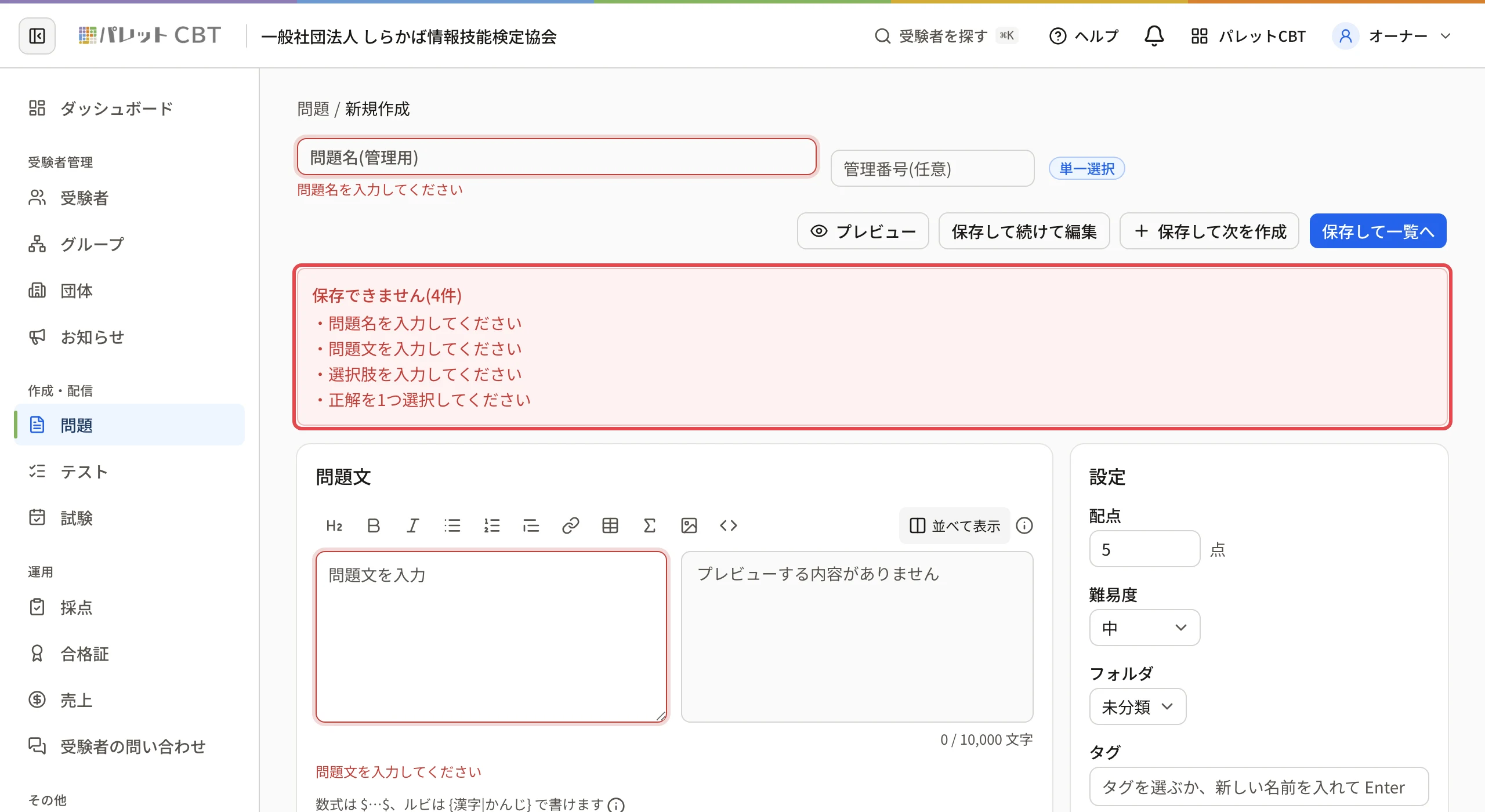This screenshot has height=812, width=1485.
Task: Toggle bold formatting in editor
Action: [x=374, y=525]
